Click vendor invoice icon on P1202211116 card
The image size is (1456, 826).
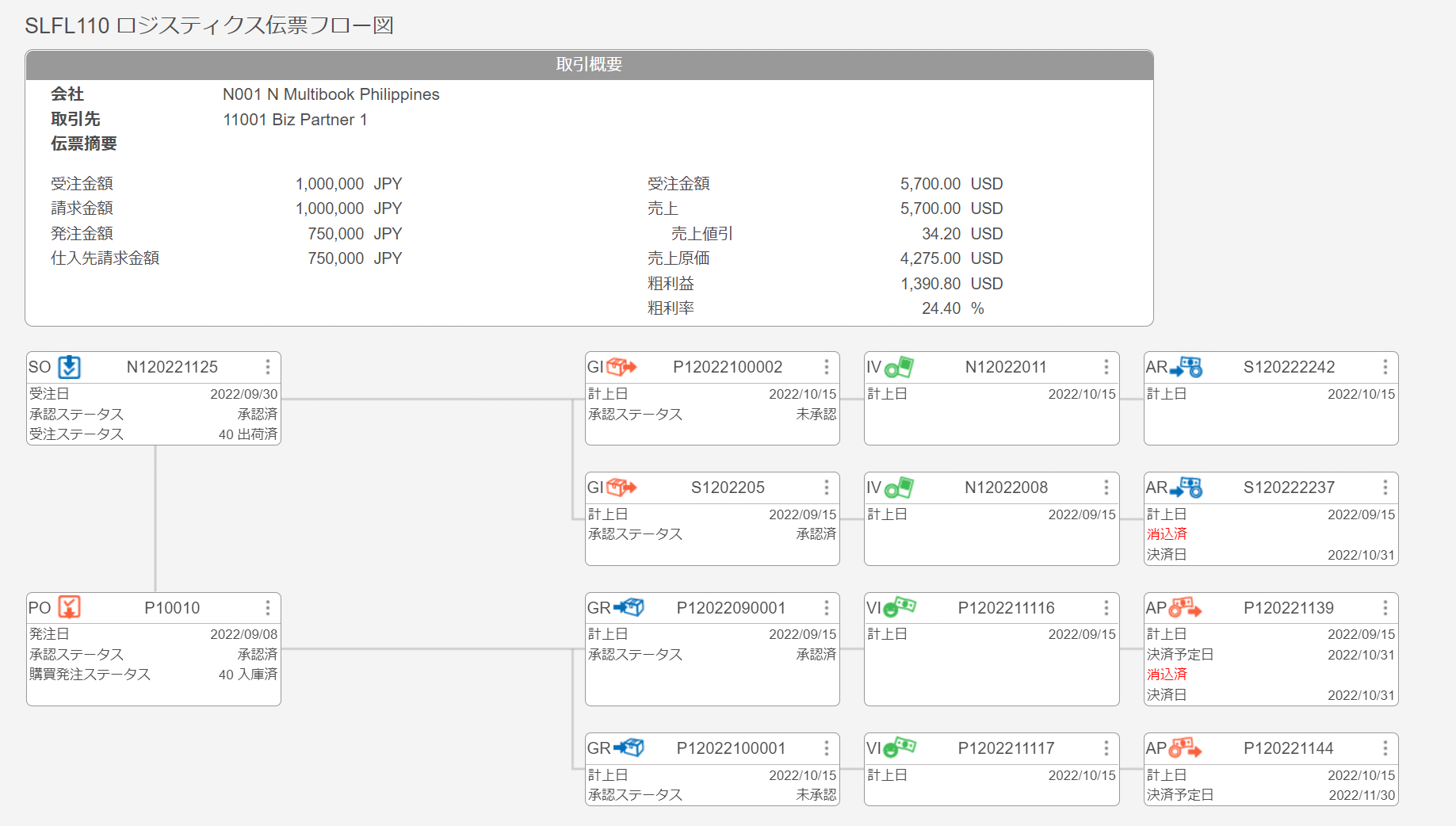point(900,608)
